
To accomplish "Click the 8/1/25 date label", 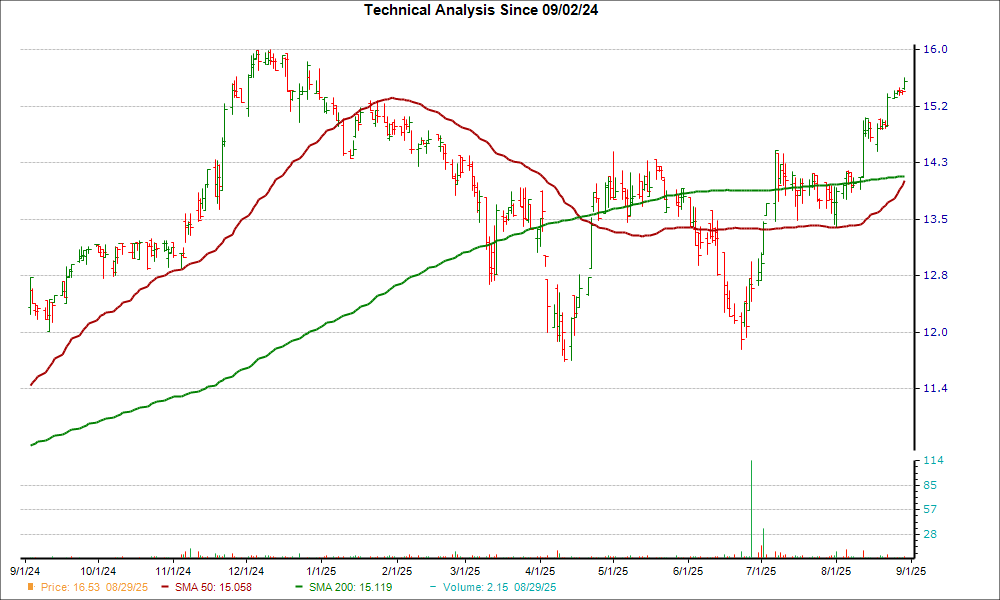I will [x=835, y=571].
